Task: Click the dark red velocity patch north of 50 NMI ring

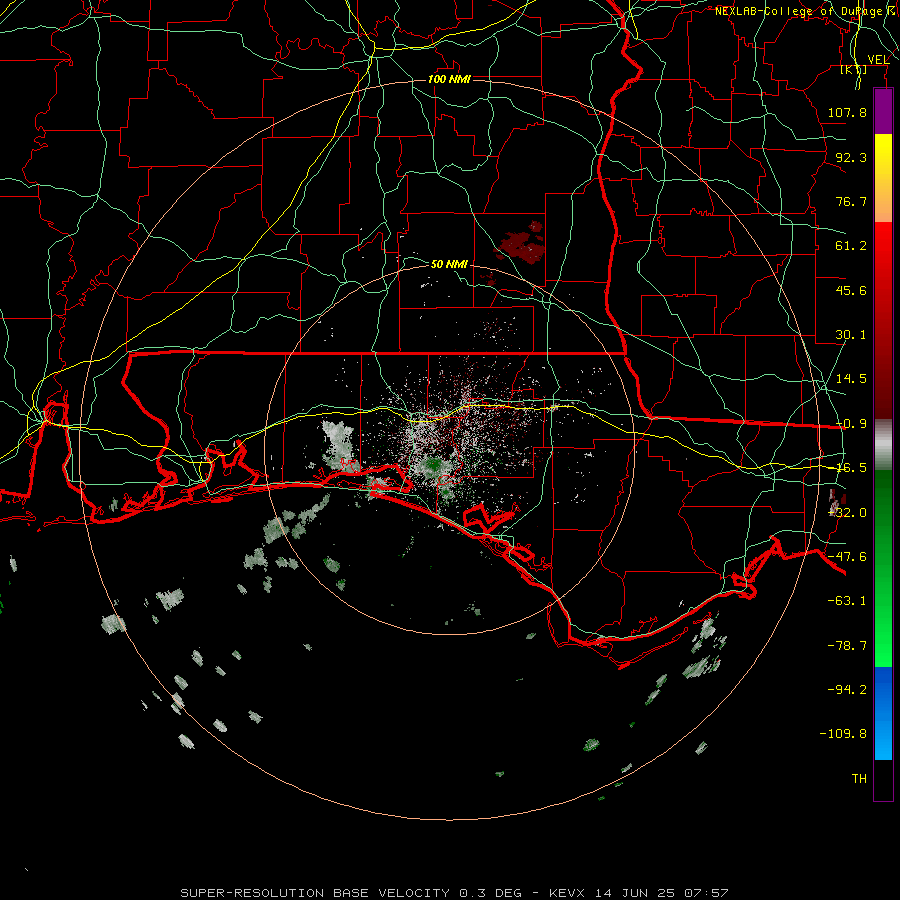Action: coord(522,244)
